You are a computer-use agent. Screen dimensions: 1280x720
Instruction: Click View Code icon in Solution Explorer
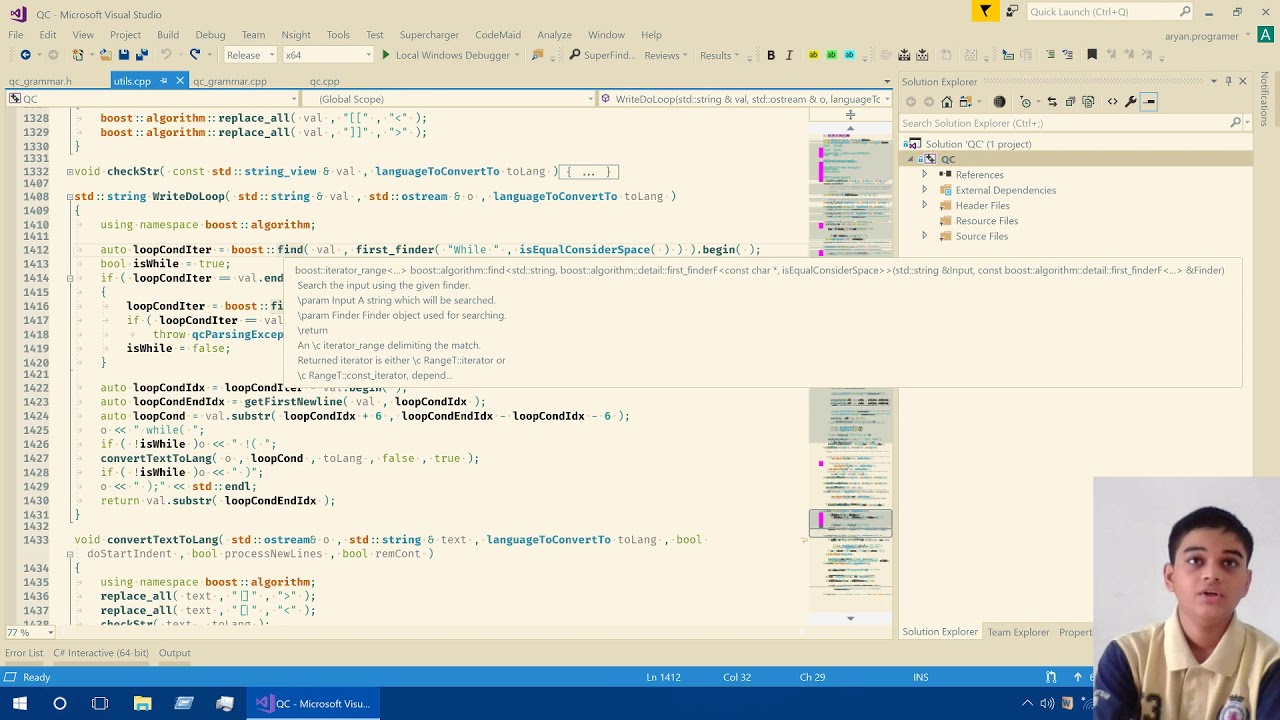point(1112,101)
